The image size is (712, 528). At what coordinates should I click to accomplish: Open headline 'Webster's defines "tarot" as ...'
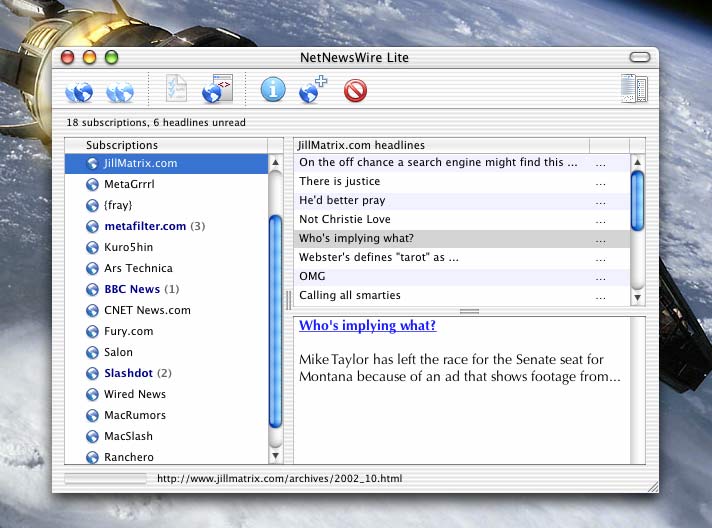pos(462,257)
